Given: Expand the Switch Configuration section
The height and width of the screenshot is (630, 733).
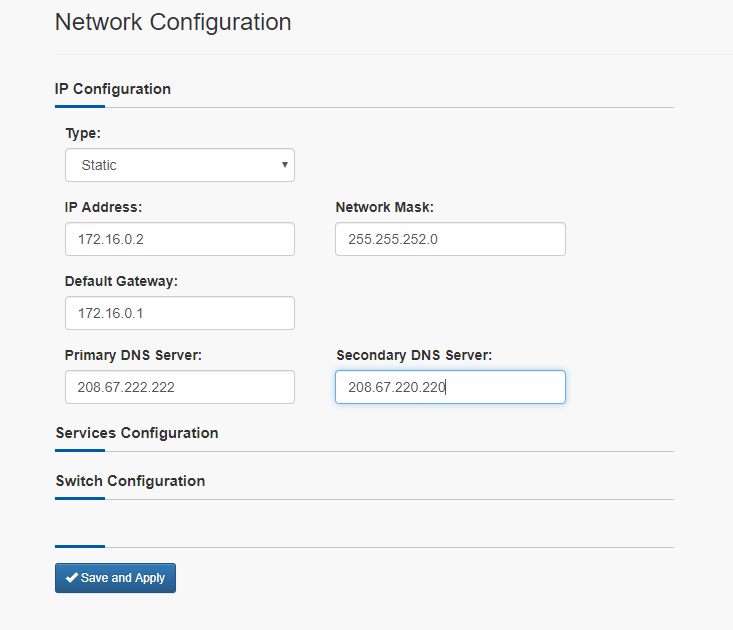Looking at the screenshot, I should point(130,481).
